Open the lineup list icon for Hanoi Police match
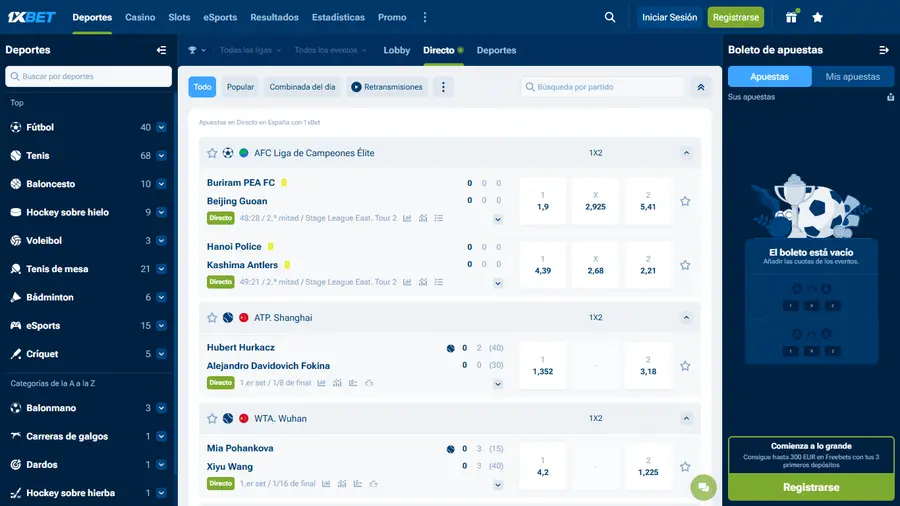Screen dimensions: 900x506 tap(439, 282)
